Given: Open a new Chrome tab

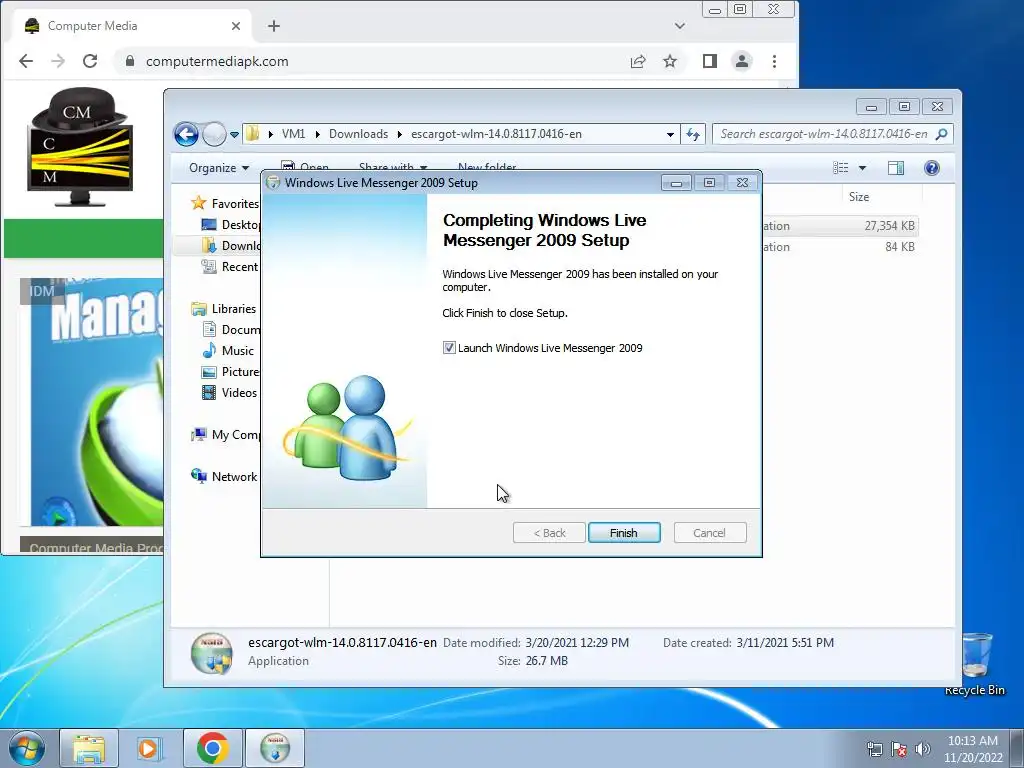Looking at the screenshot, I should pos(274,26).
